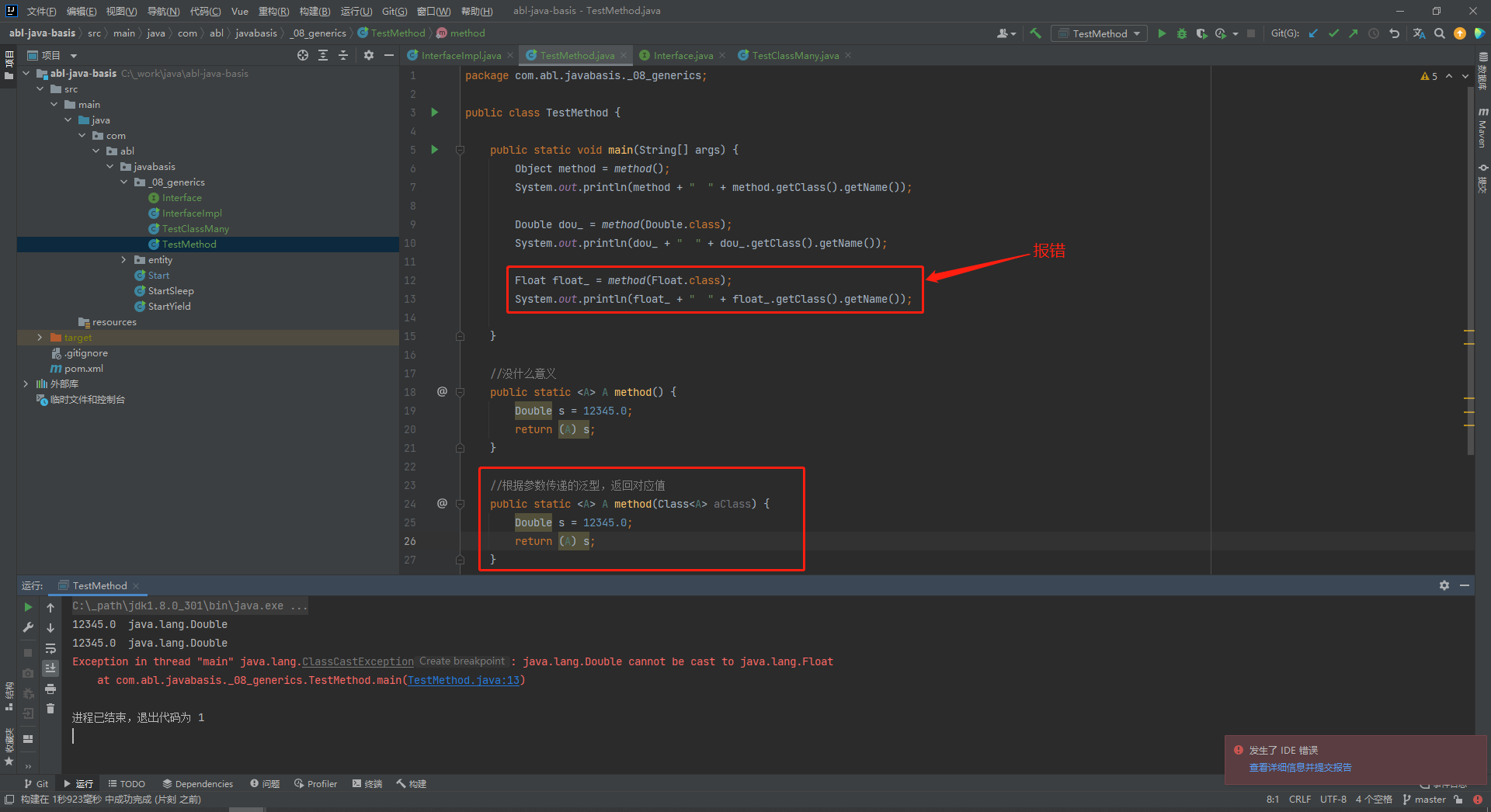Screen dimensions: 1491x812
Task: Open project panel settings gear
Action: (369, 55)
